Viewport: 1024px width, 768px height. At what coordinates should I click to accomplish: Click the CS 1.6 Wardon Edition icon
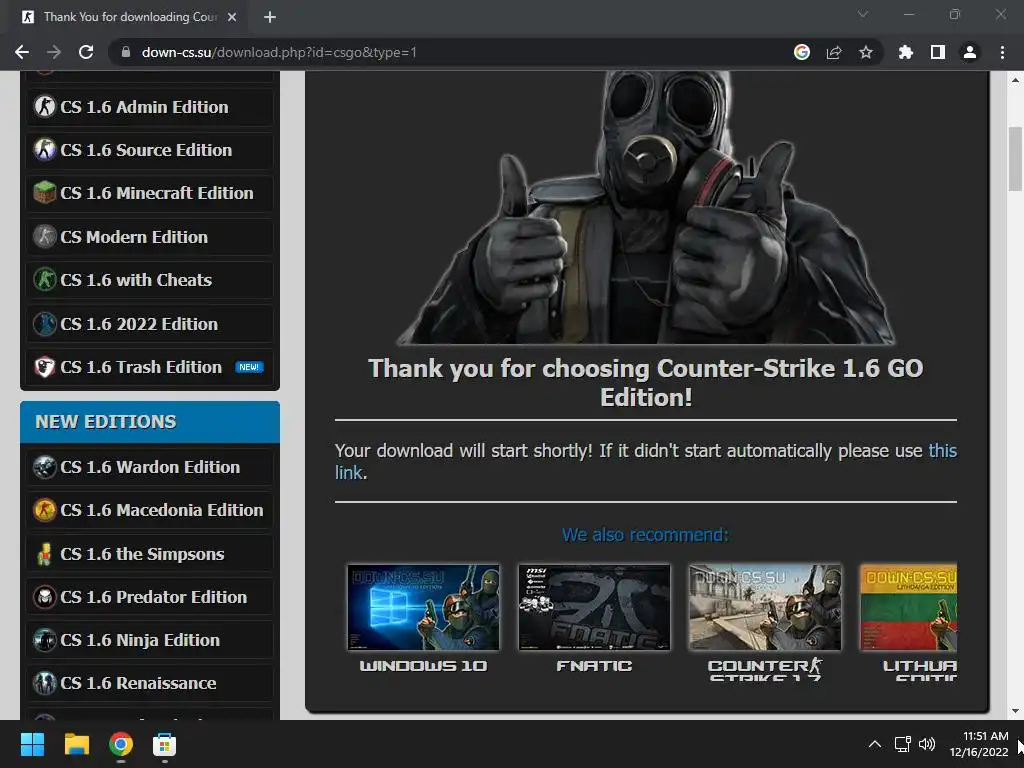pos(44,467)
